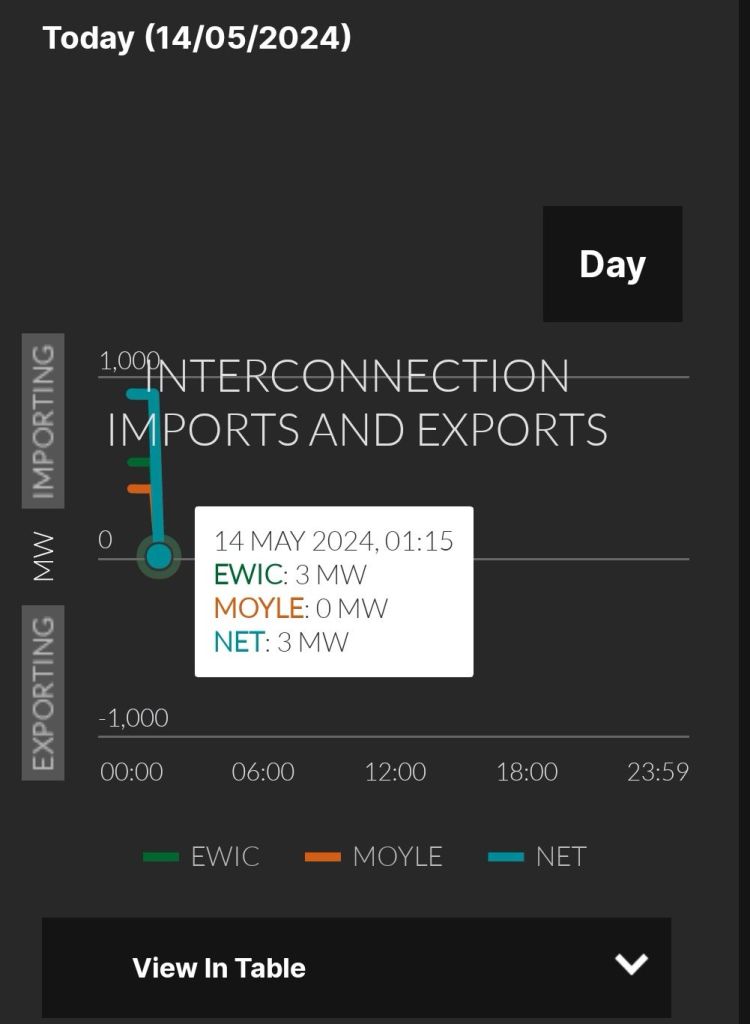750x1024 pixels.
Task: Click the vertical EXPORTING axis label
Action: 43,692
